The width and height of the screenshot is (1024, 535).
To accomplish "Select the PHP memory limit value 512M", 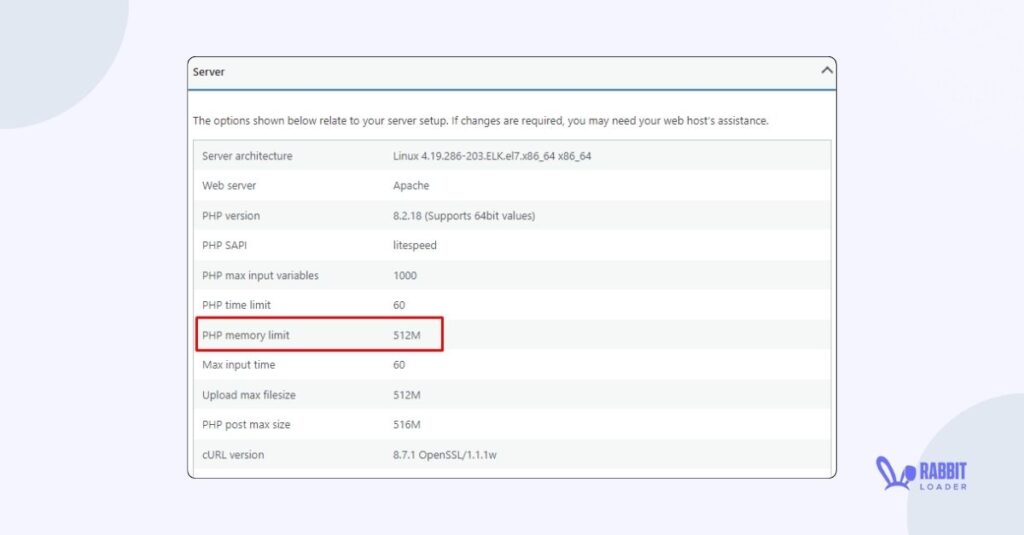I will point(406,335).
